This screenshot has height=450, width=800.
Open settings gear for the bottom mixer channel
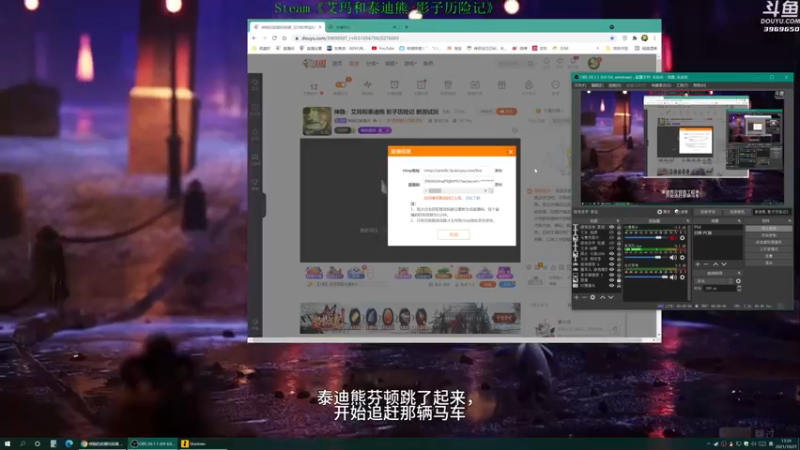[x=682, y=277]
